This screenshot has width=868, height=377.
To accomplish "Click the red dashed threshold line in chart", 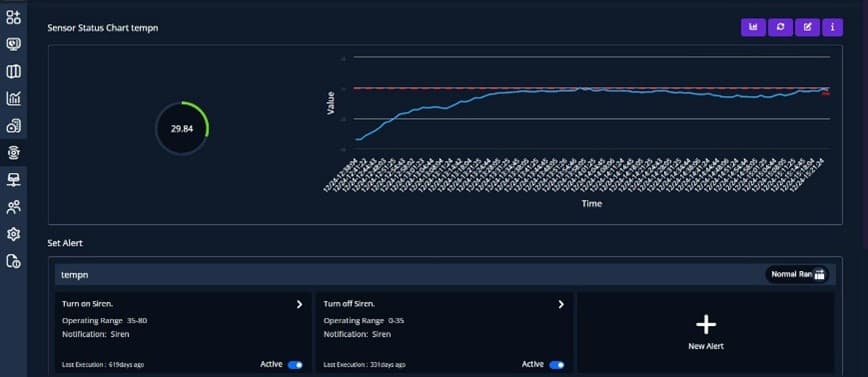I will [591, 87].
